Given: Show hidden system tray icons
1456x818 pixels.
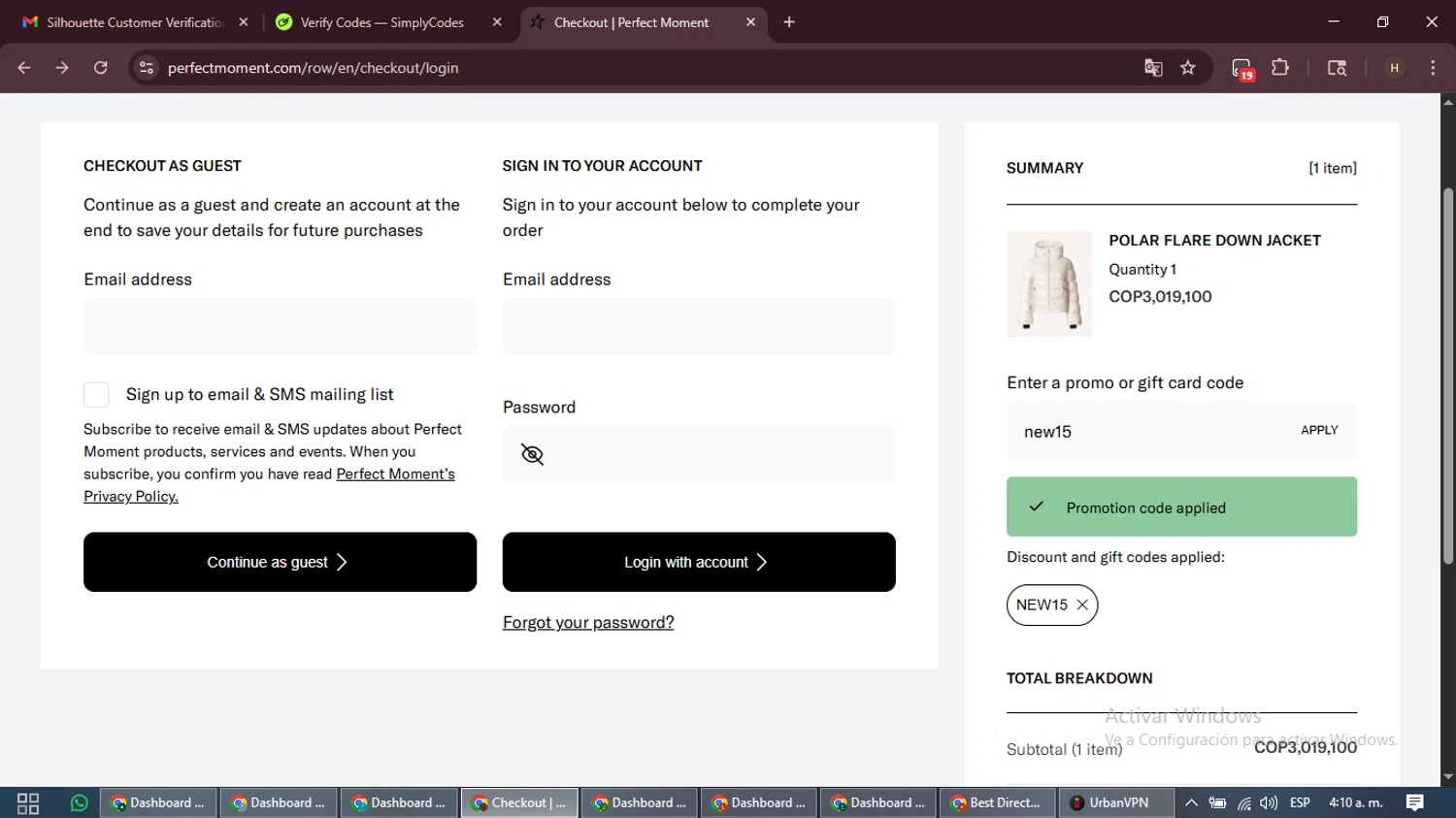Looking at the screenshot, I should [1191, 803].
